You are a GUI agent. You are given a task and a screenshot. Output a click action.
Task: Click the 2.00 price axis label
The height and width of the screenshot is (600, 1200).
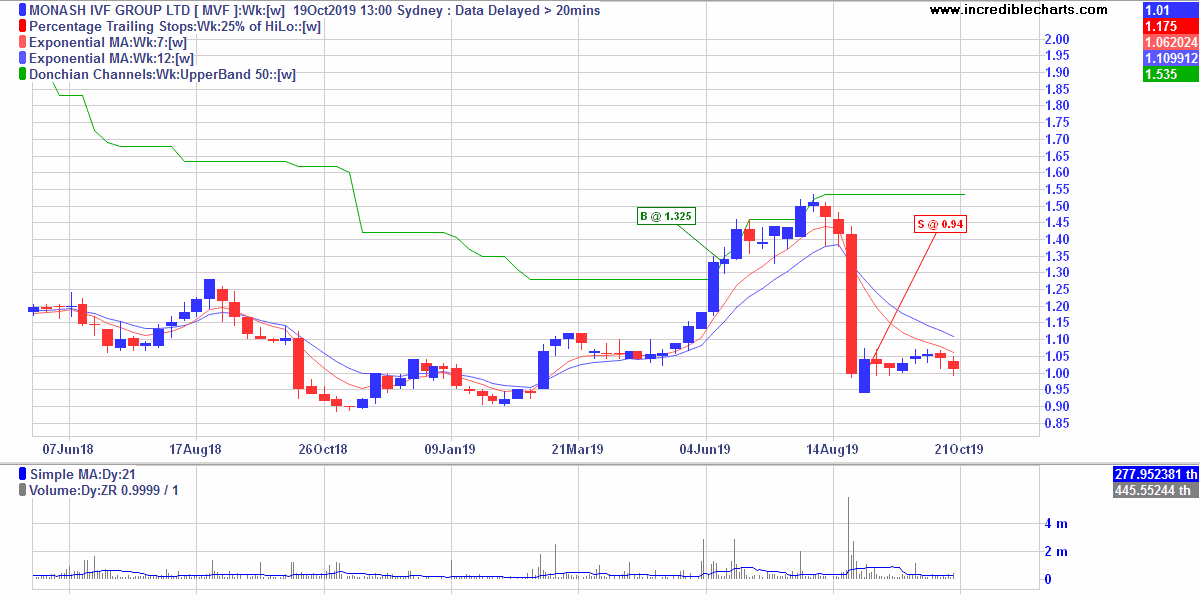click(1056, 39)
